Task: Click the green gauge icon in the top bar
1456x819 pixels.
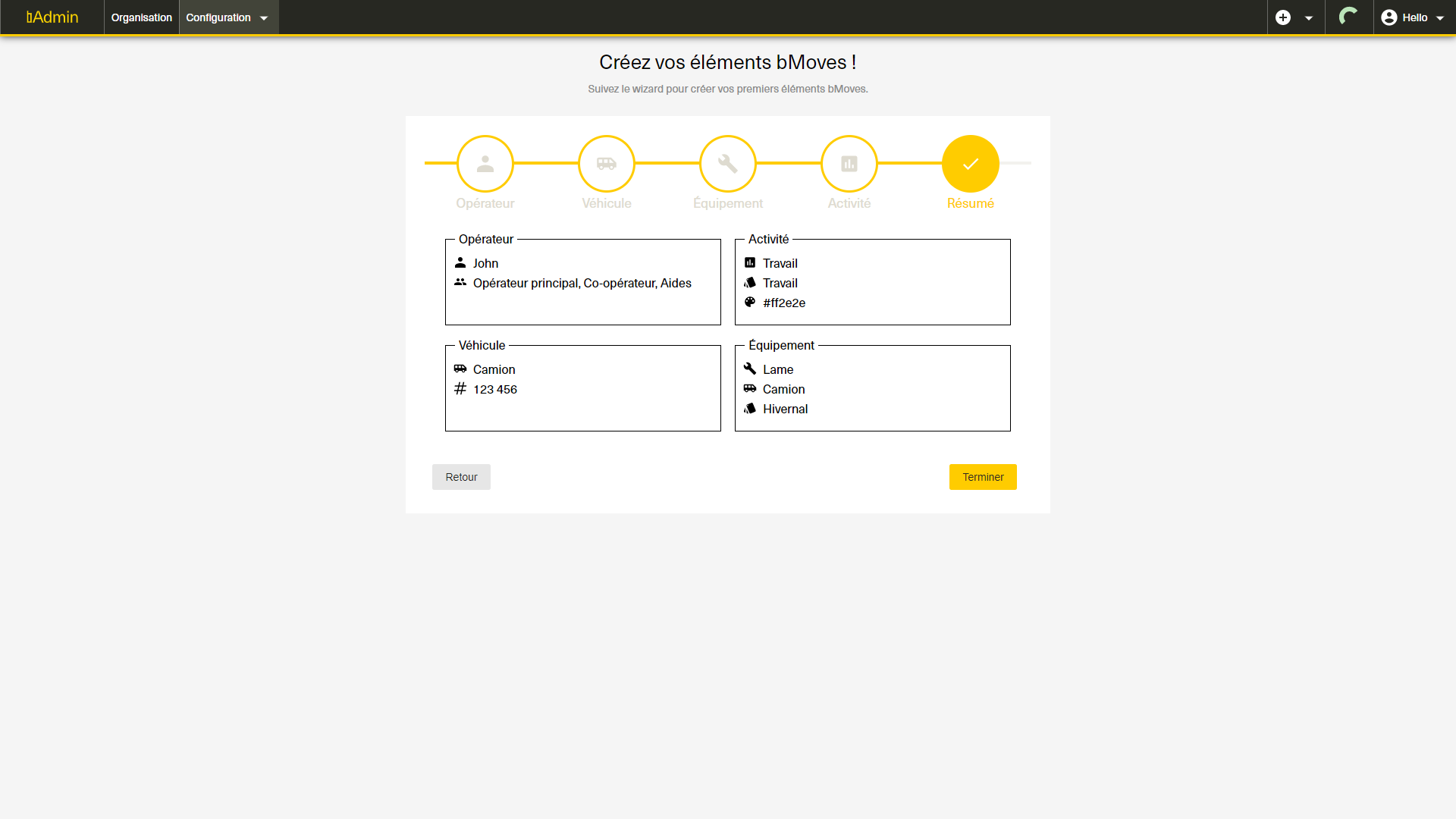Action: [x=1349, y=17]
